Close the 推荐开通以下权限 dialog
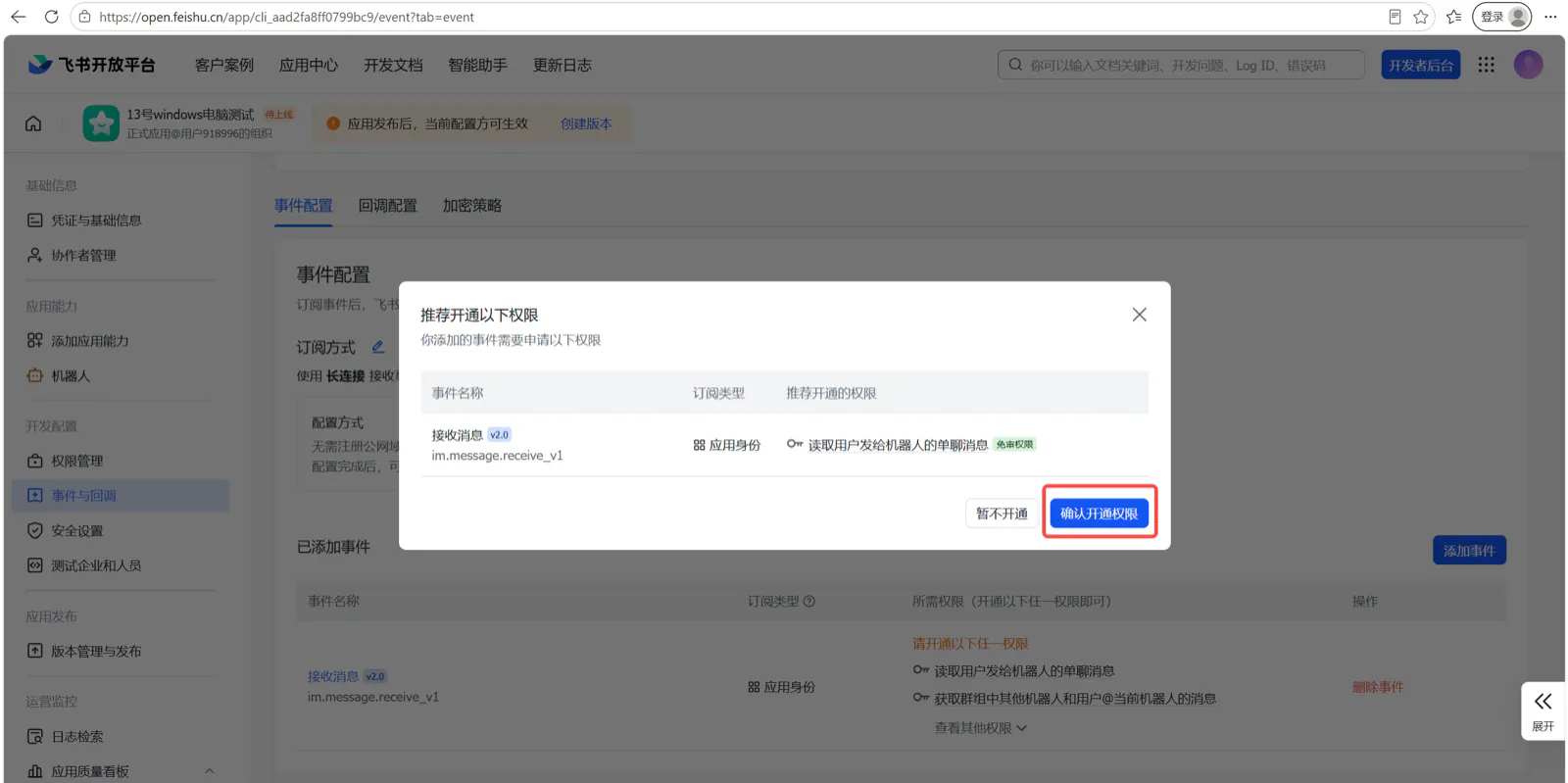 point(1139,315)
